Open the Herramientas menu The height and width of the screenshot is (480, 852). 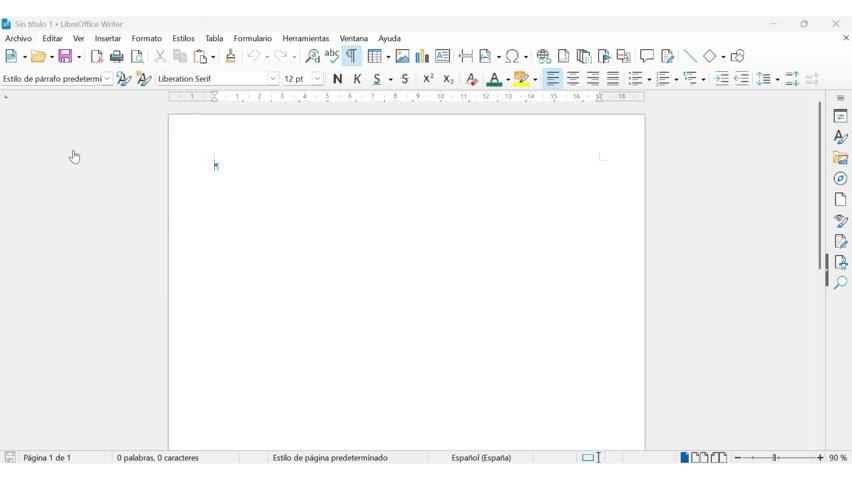click(305, 39)
